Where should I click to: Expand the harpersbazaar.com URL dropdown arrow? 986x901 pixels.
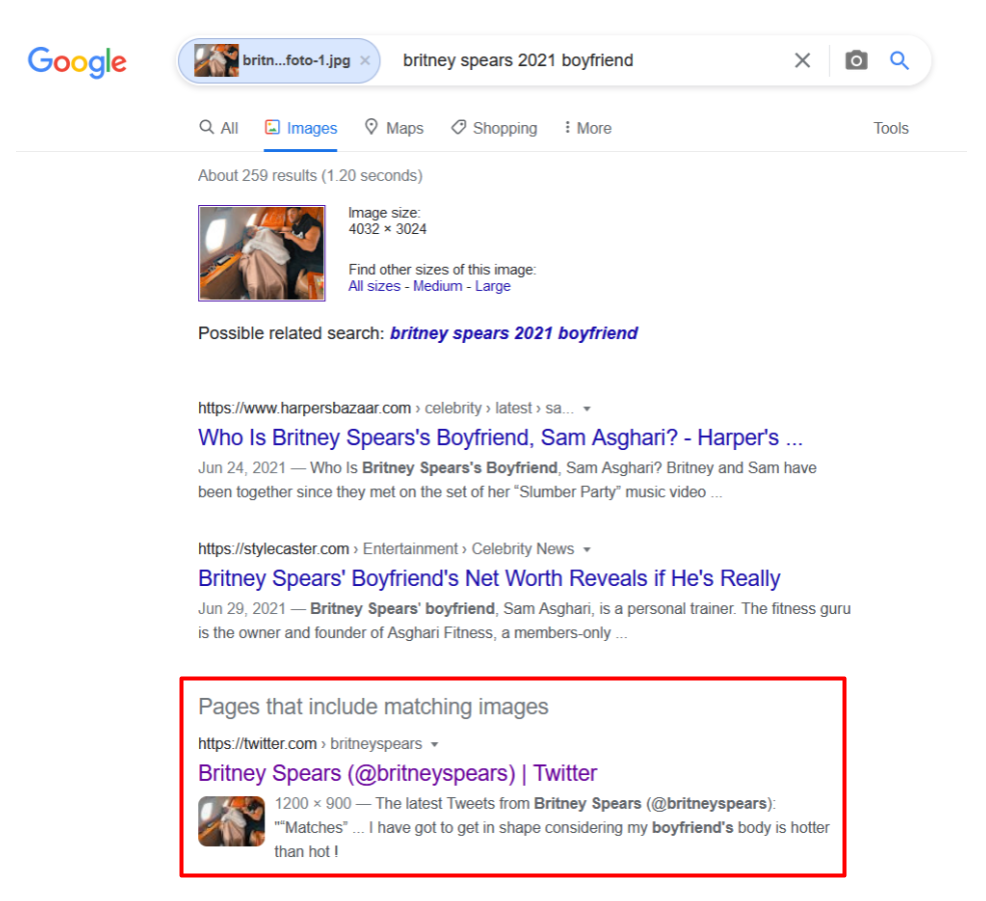point(587,408)
